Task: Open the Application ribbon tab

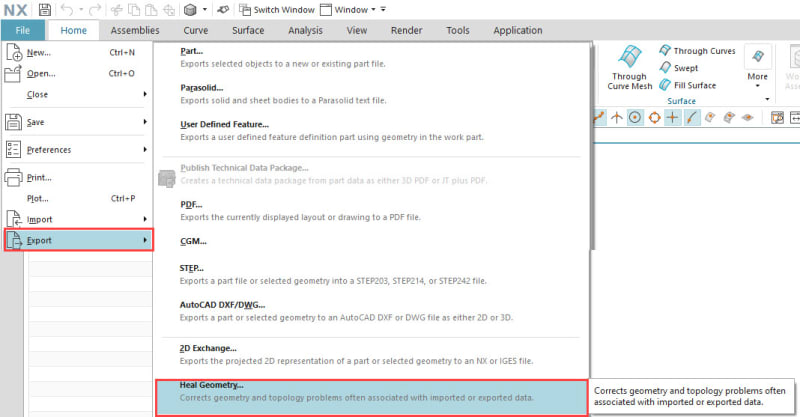Action: 517,30
